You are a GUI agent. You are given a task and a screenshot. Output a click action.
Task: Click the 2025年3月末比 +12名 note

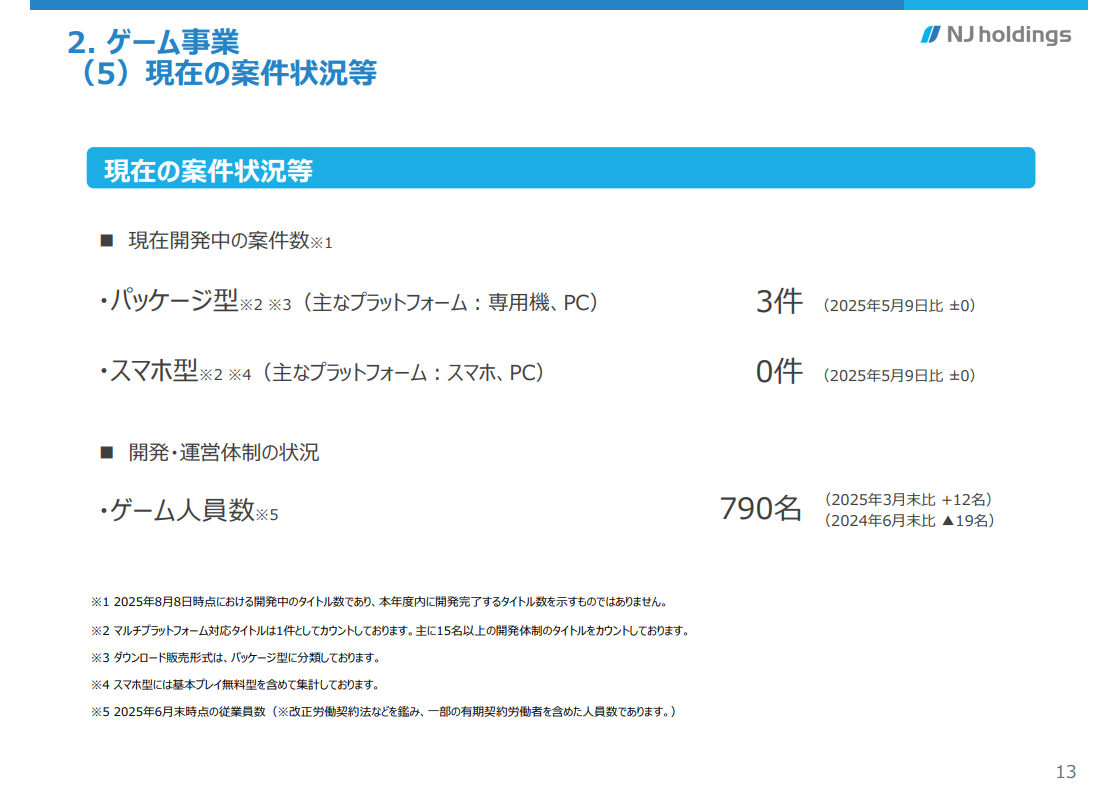click(x=908, y=499)
